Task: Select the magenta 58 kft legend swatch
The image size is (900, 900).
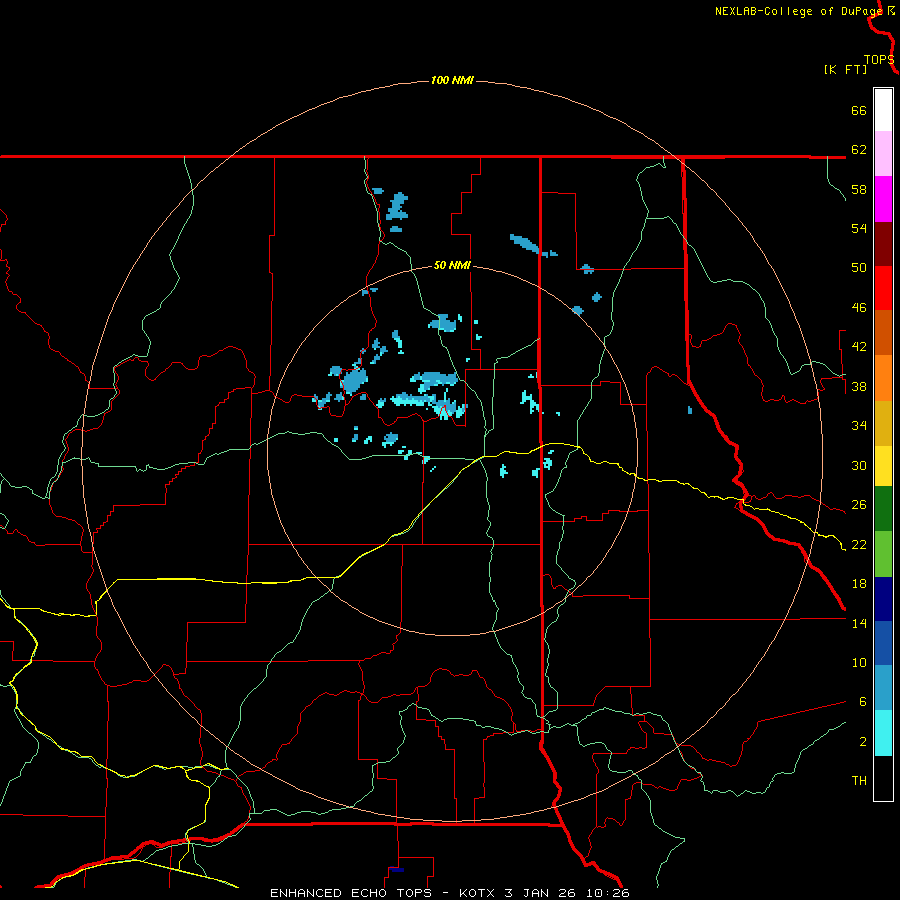Action: (883, 199)
